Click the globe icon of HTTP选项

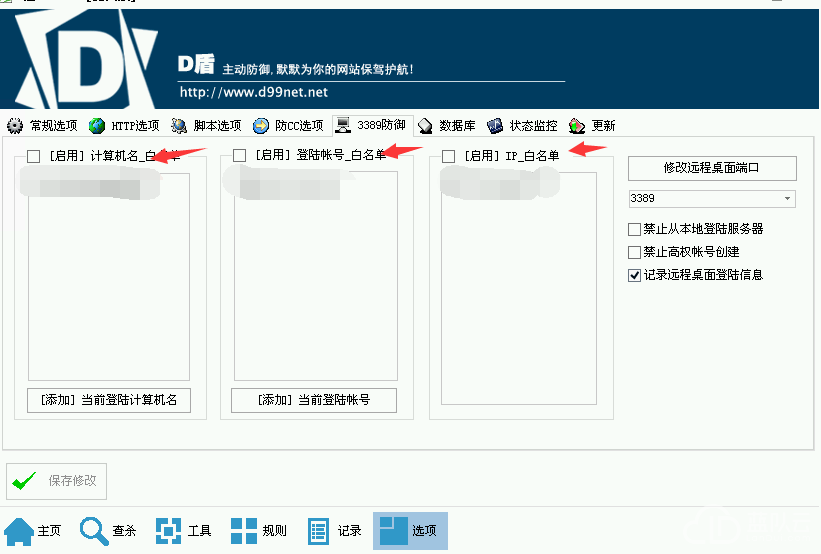(97, 126)
